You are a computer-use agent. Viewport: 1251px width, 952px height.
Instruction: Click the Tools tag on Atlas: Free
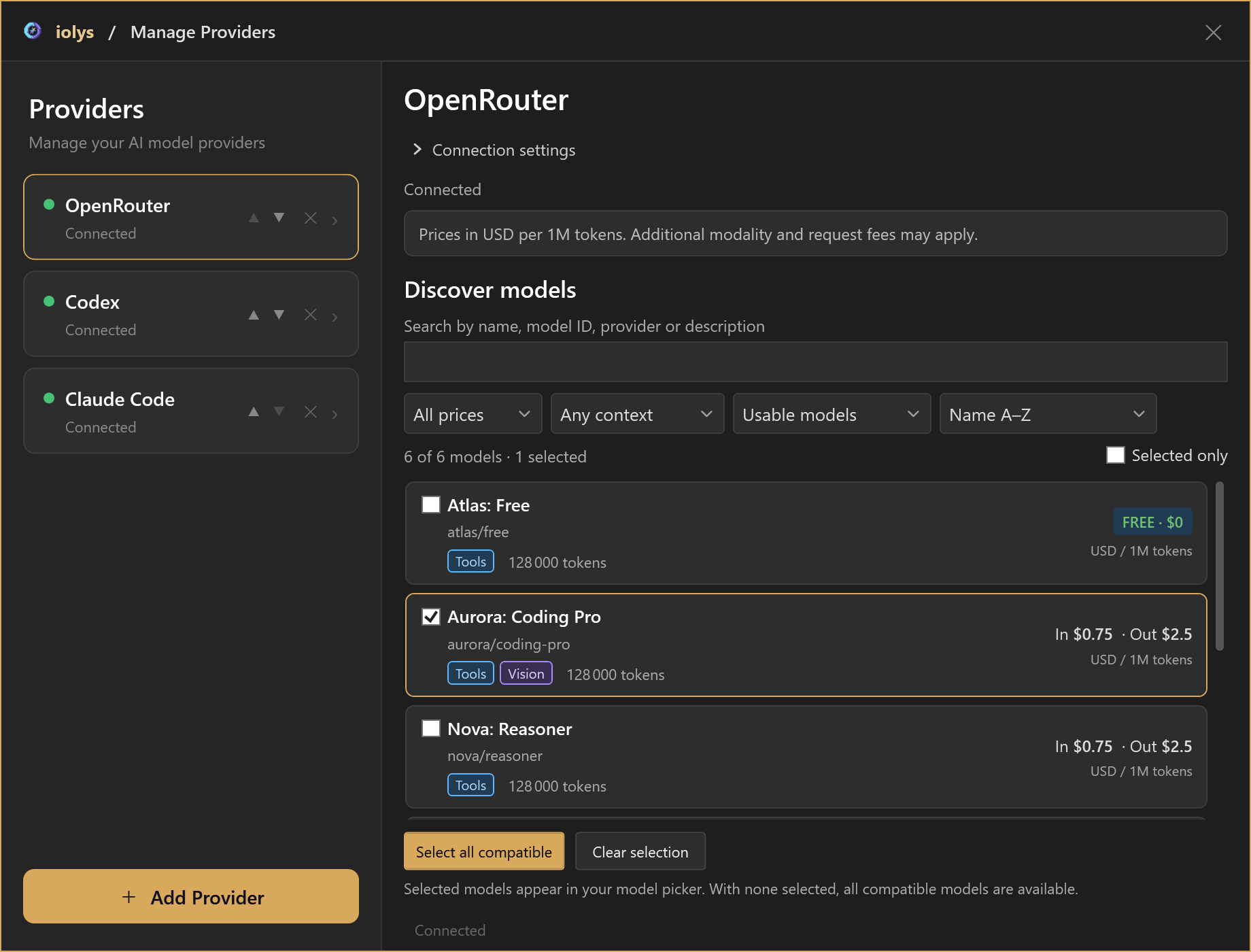pos(470,562)
